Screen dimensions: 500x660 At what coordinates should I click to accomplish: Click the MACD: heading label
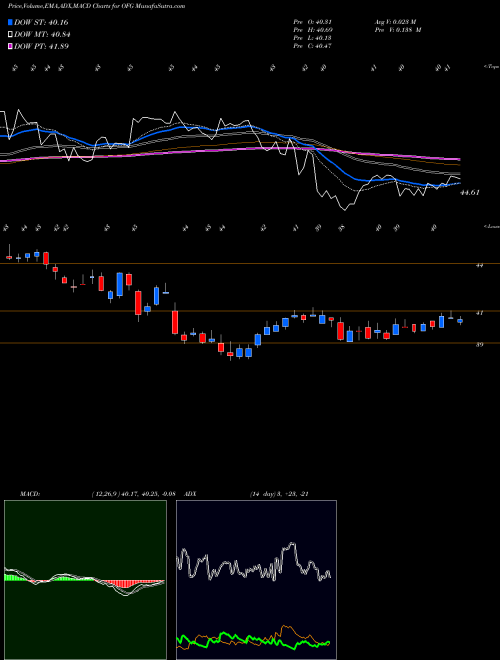click(29, 494)
